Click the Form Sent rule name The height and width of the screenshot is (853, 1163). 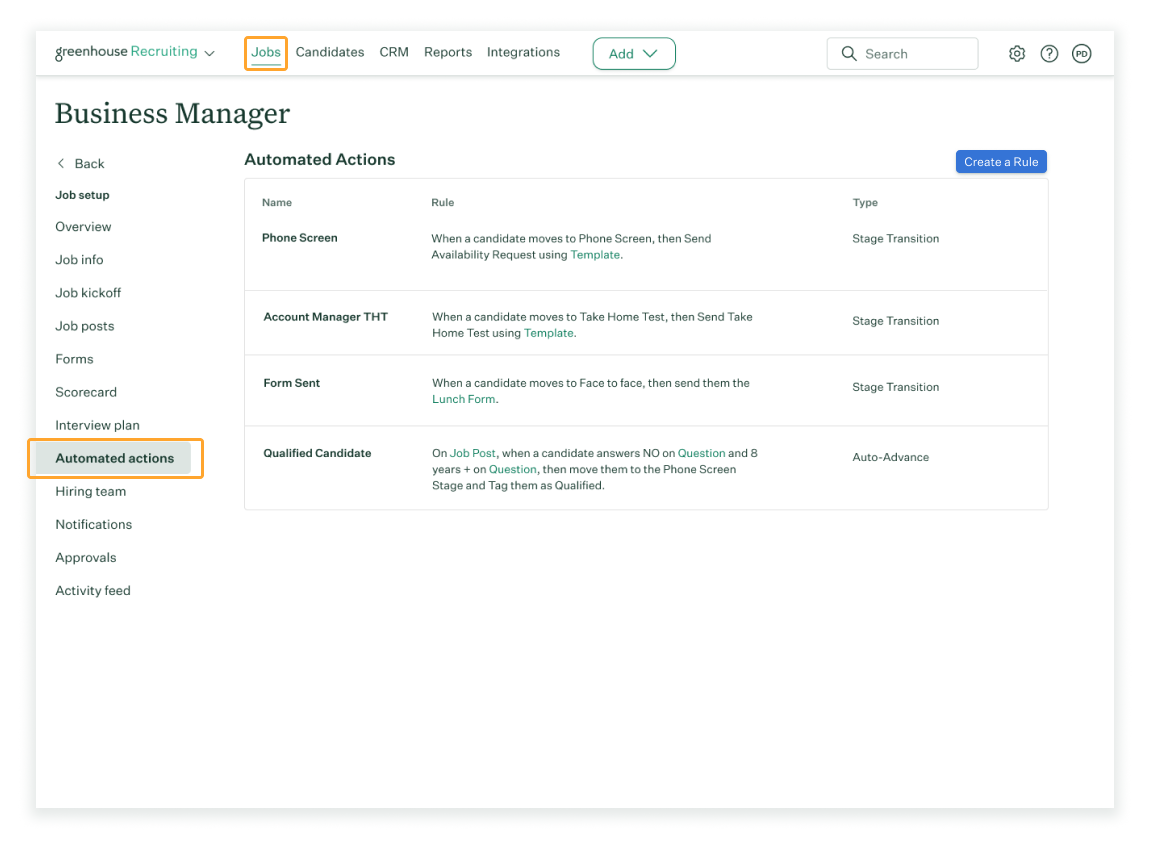pyautogui.click(x=291, y=383)
